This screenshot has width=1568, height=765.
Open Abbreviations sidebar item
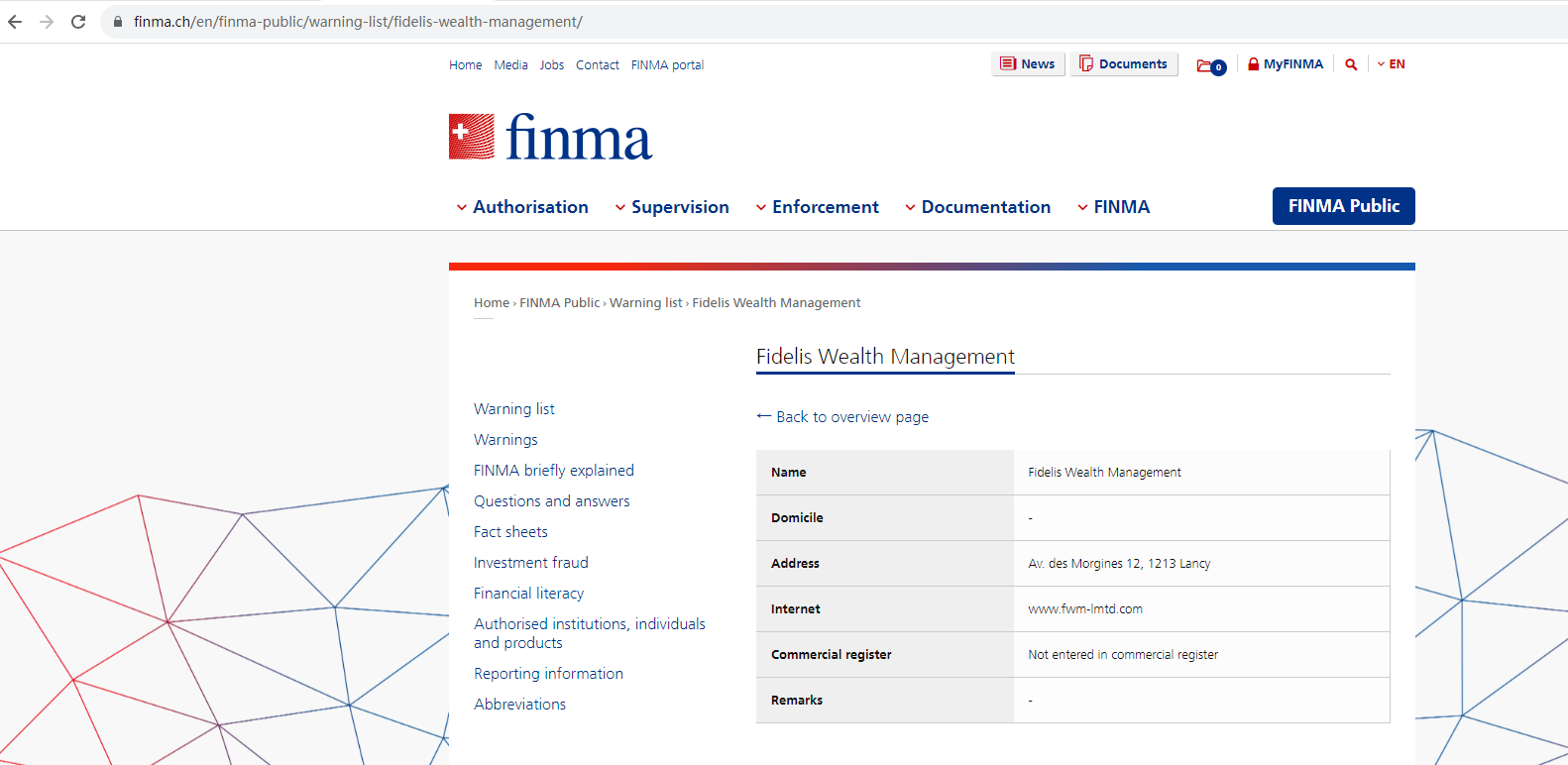pyautogui.click(x=520, y=705)
